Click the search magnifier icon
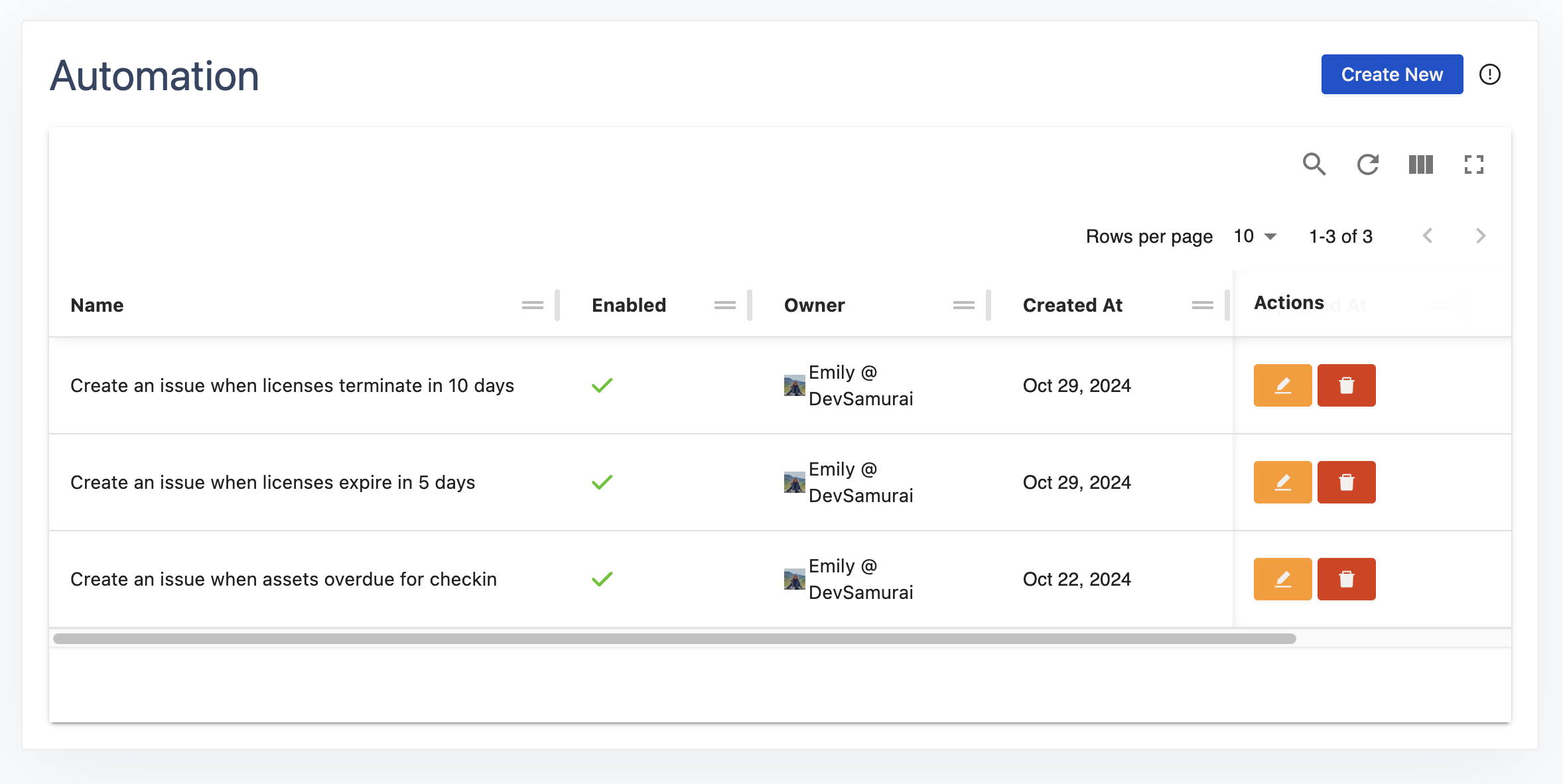Image resolution: width=1563 pixels, height=784 pixels. tap(1314, 164)
